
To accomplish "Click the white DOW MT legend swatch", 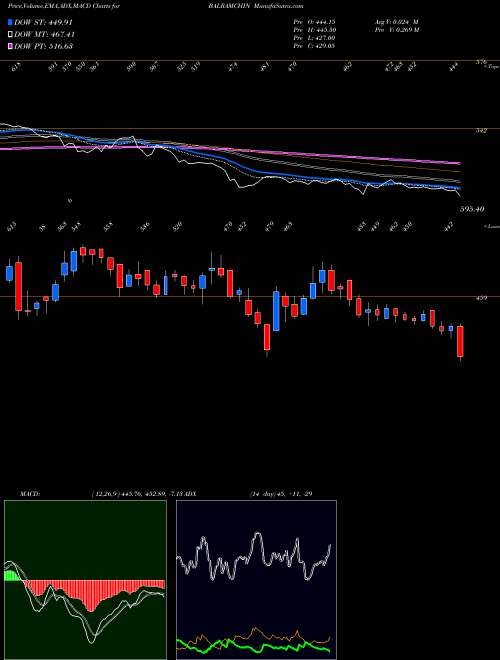I will click(x=10, y=35).
